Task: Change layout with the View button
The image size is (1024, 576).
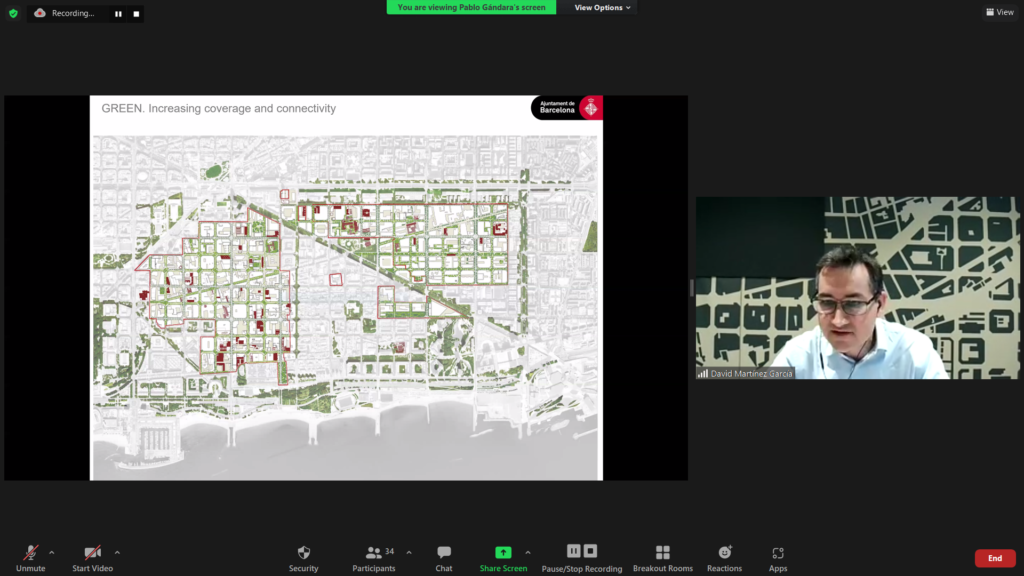Action: click(999, 12)
